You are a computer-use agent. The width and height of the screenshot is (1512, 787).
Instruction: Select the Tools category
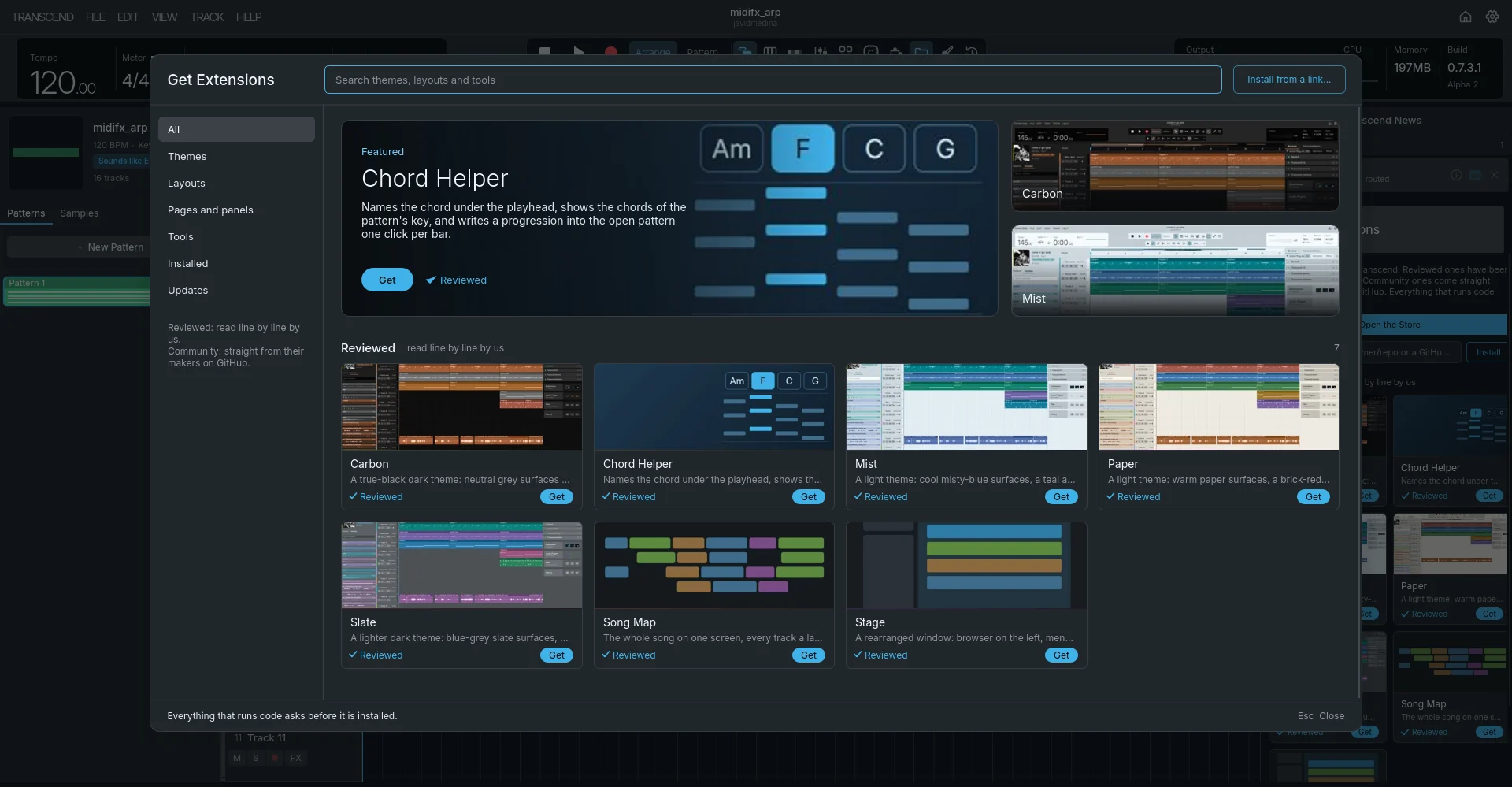236,236
